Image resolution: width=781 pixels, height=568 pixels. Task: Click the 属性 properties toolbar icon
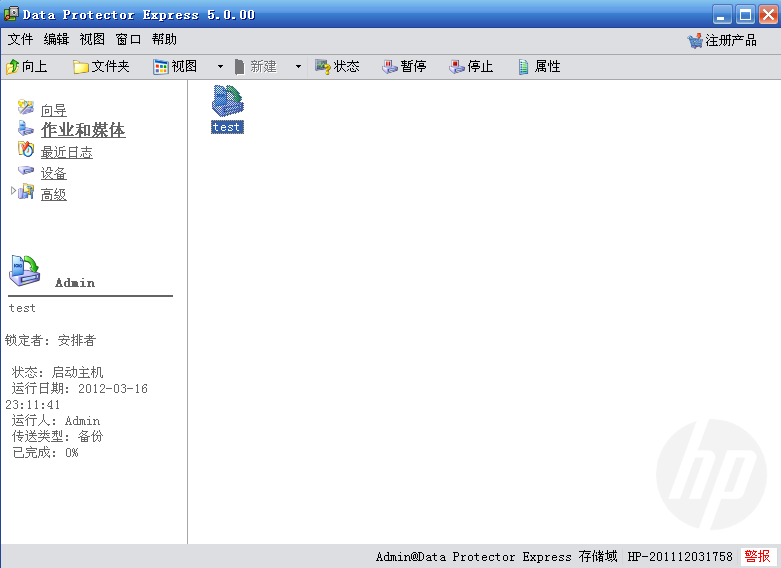523,67
